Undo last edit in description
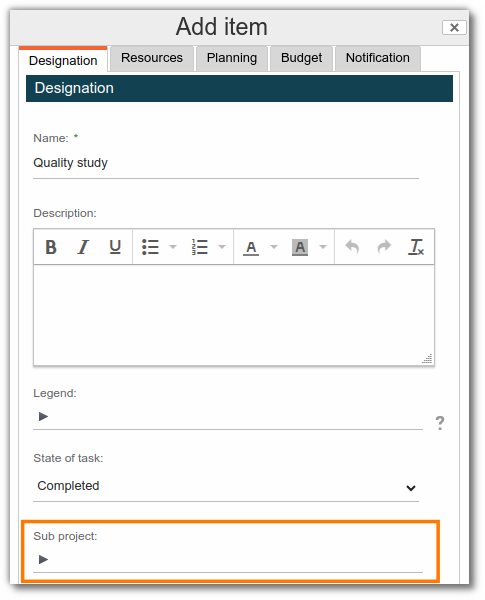 coord(352,247)
